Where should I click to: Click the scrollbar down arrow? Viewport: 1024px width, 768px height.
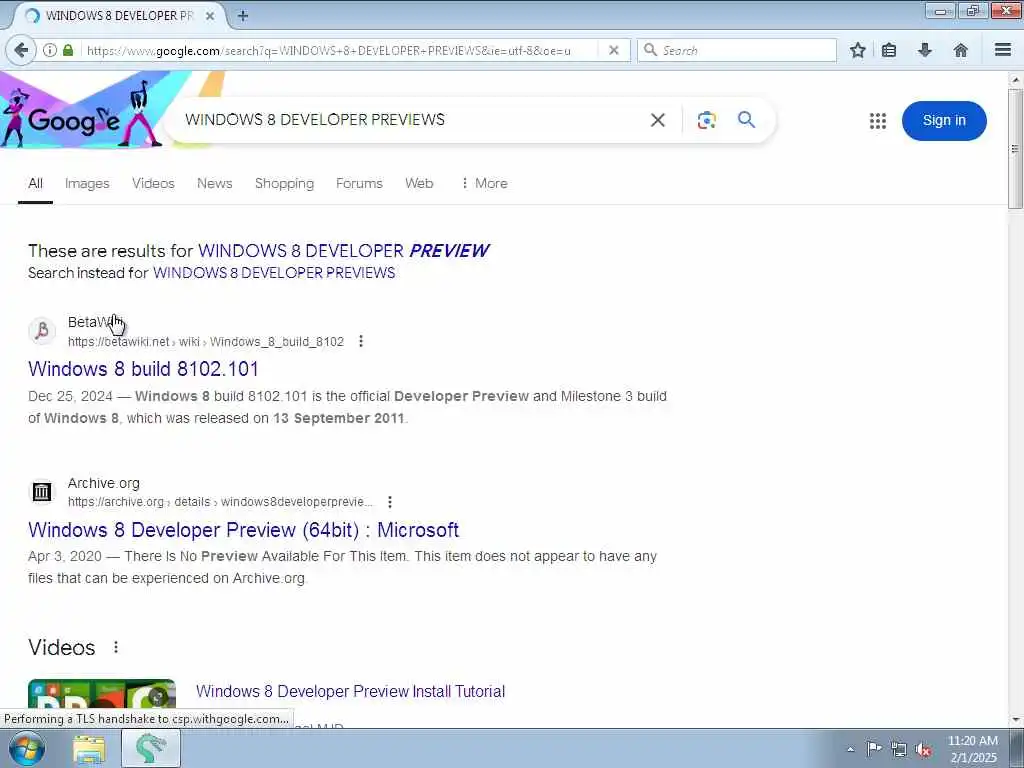point(1015,720)
